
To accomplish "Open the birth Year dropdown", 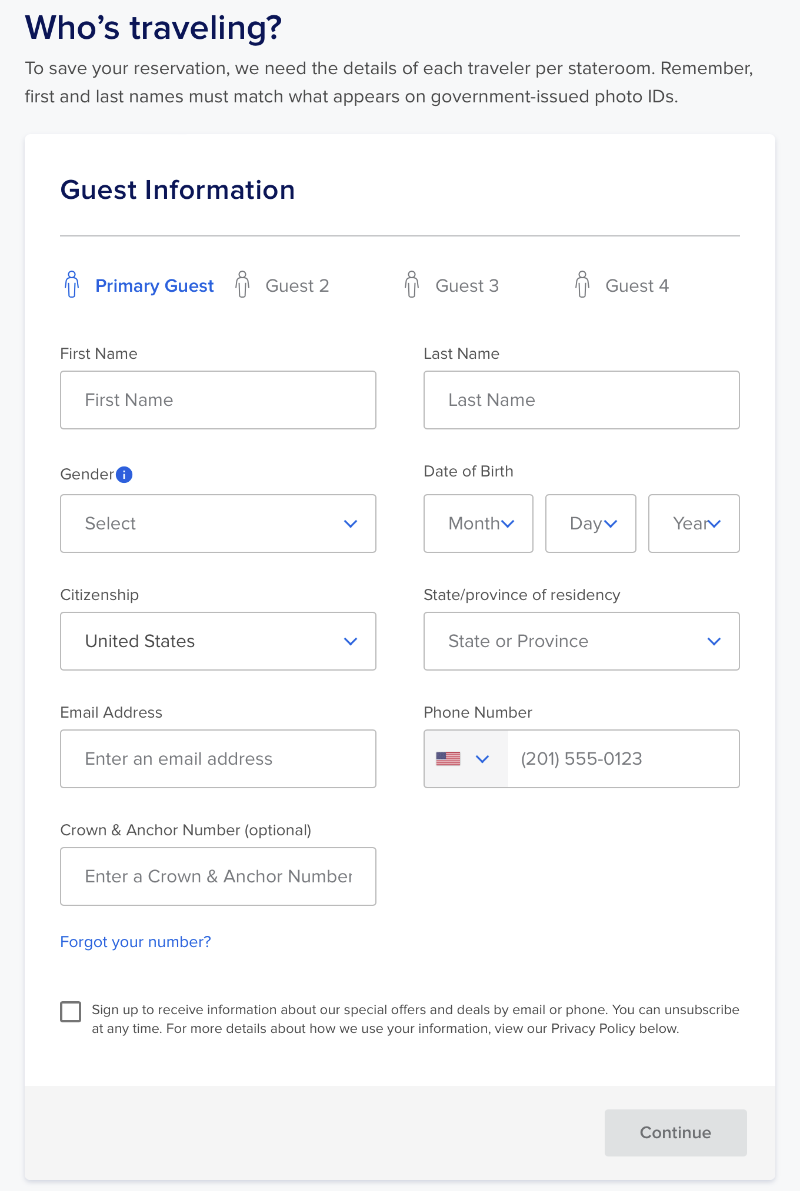I will 693,523.
